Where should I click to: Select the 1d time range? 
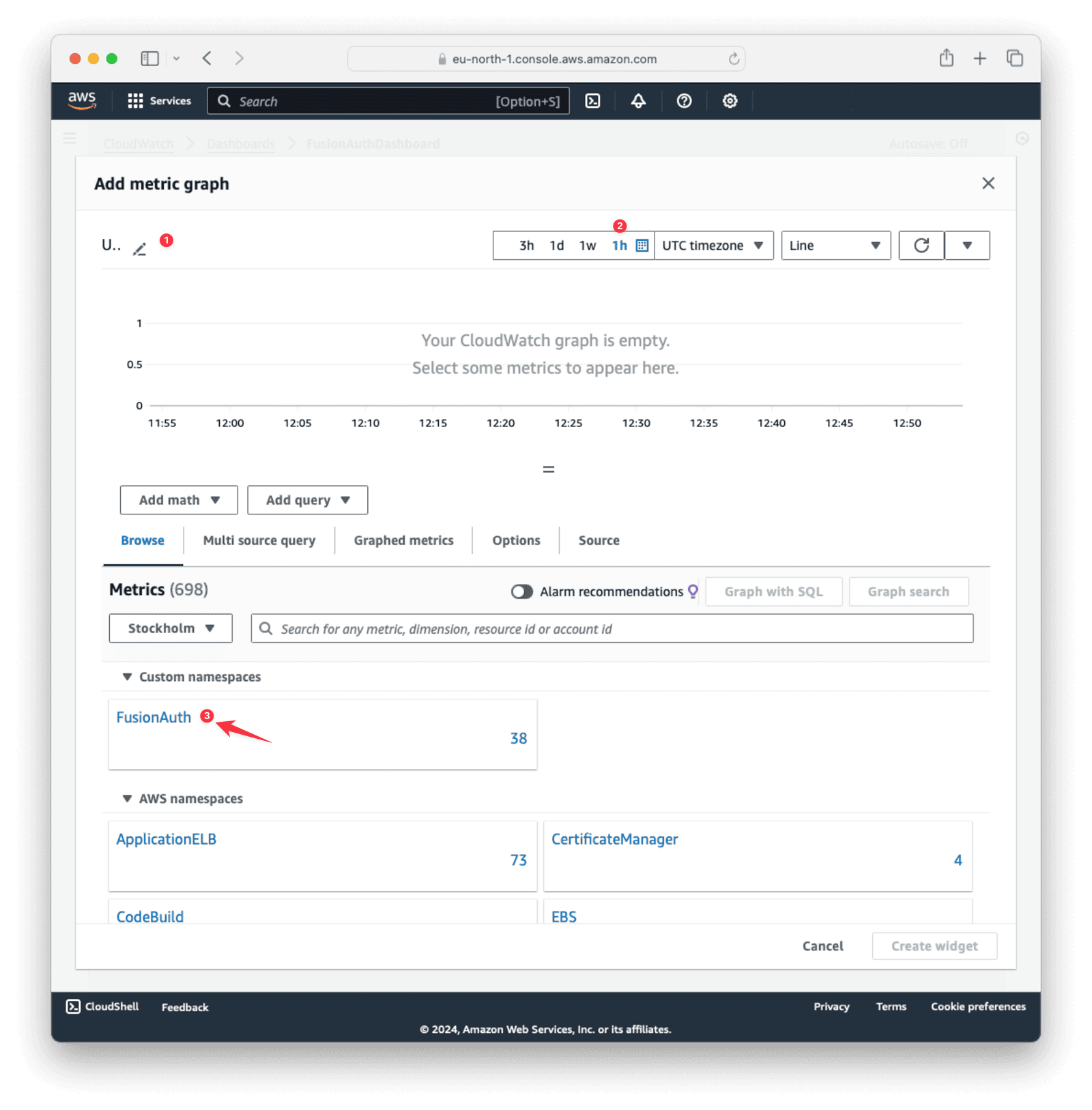[557, 246]
